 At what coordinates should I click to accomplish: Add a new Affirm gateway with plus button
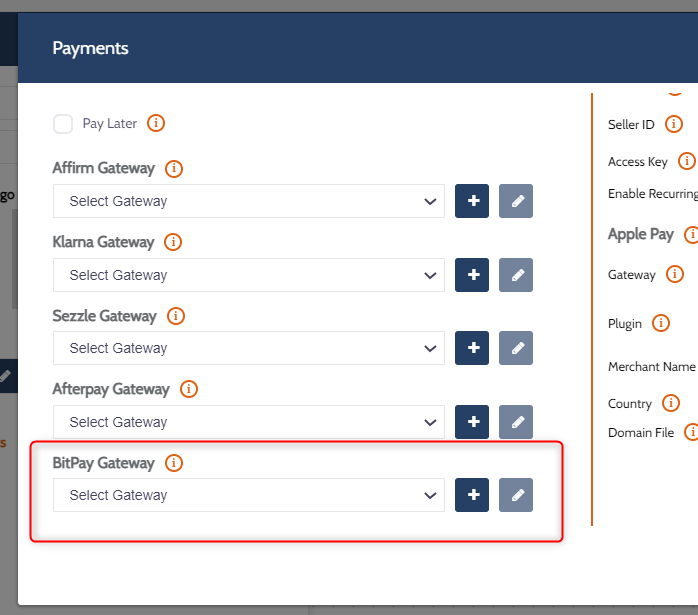(472, 201)
